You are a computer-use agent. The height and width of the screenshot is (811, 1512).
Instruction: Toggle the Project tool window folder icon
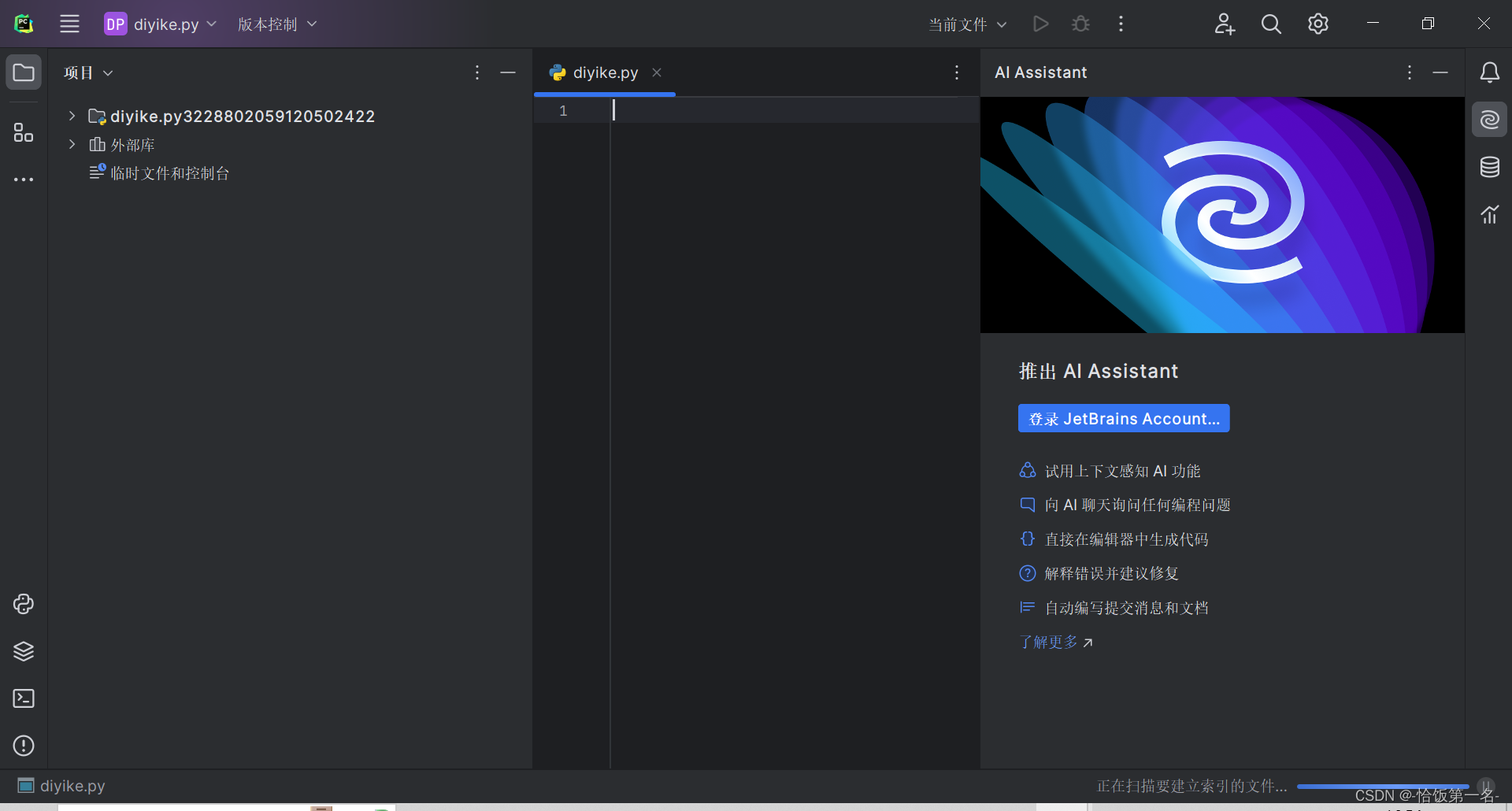point(24,72)
